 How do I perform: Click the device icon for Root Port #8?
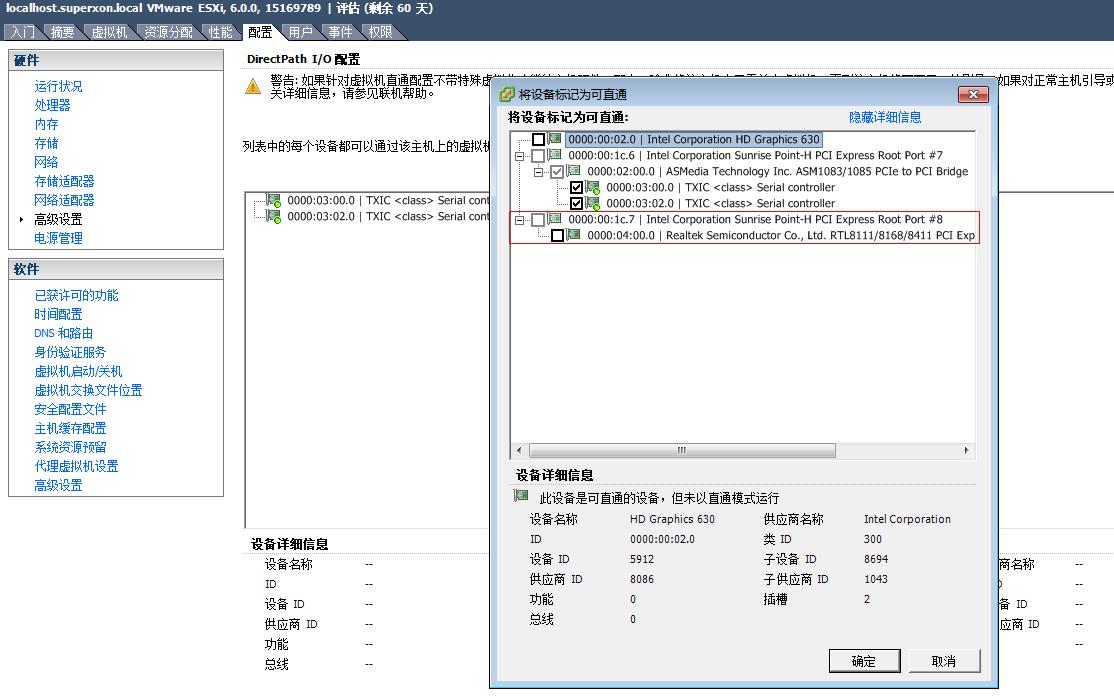(x=555, y=219)
